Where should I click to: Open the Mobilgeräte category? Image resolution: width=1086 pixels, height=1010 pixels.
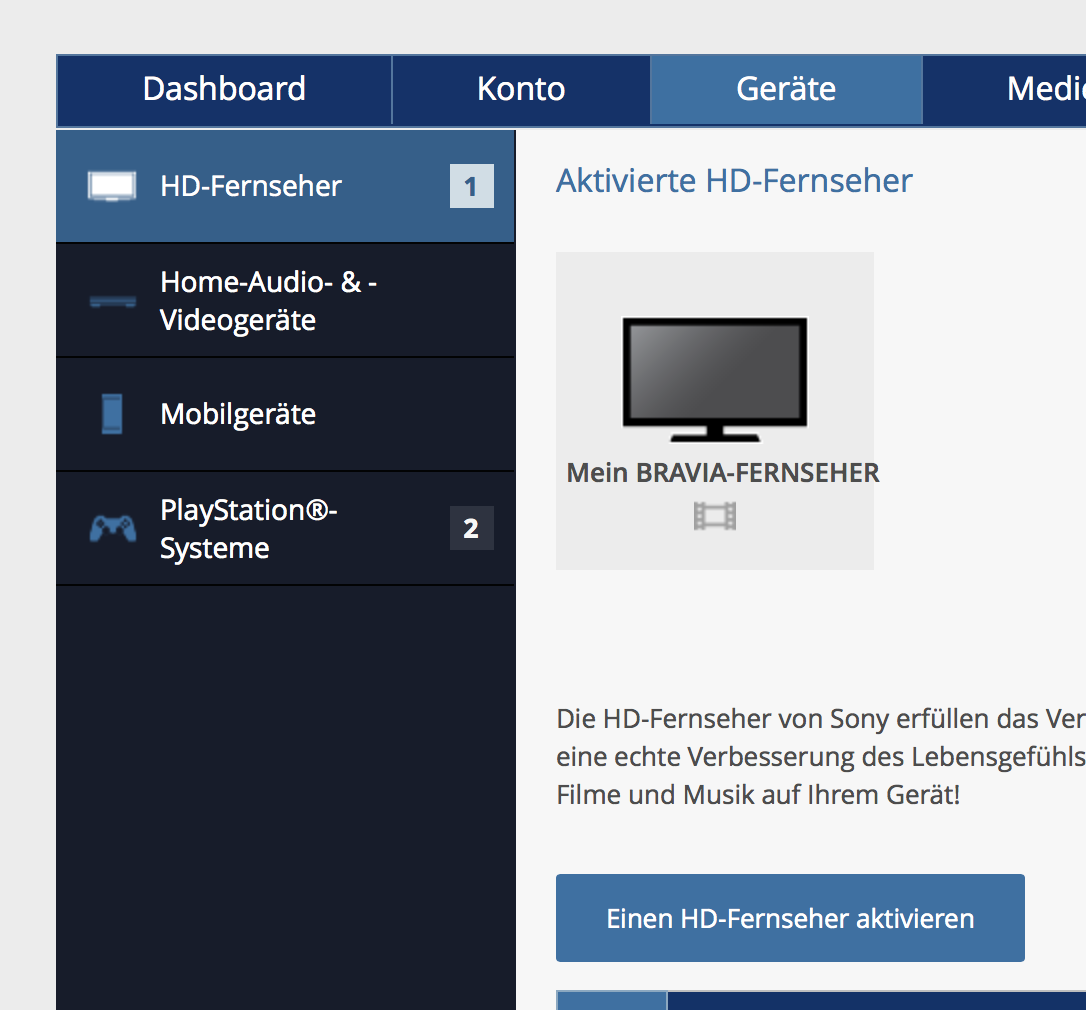pos(238,413)
